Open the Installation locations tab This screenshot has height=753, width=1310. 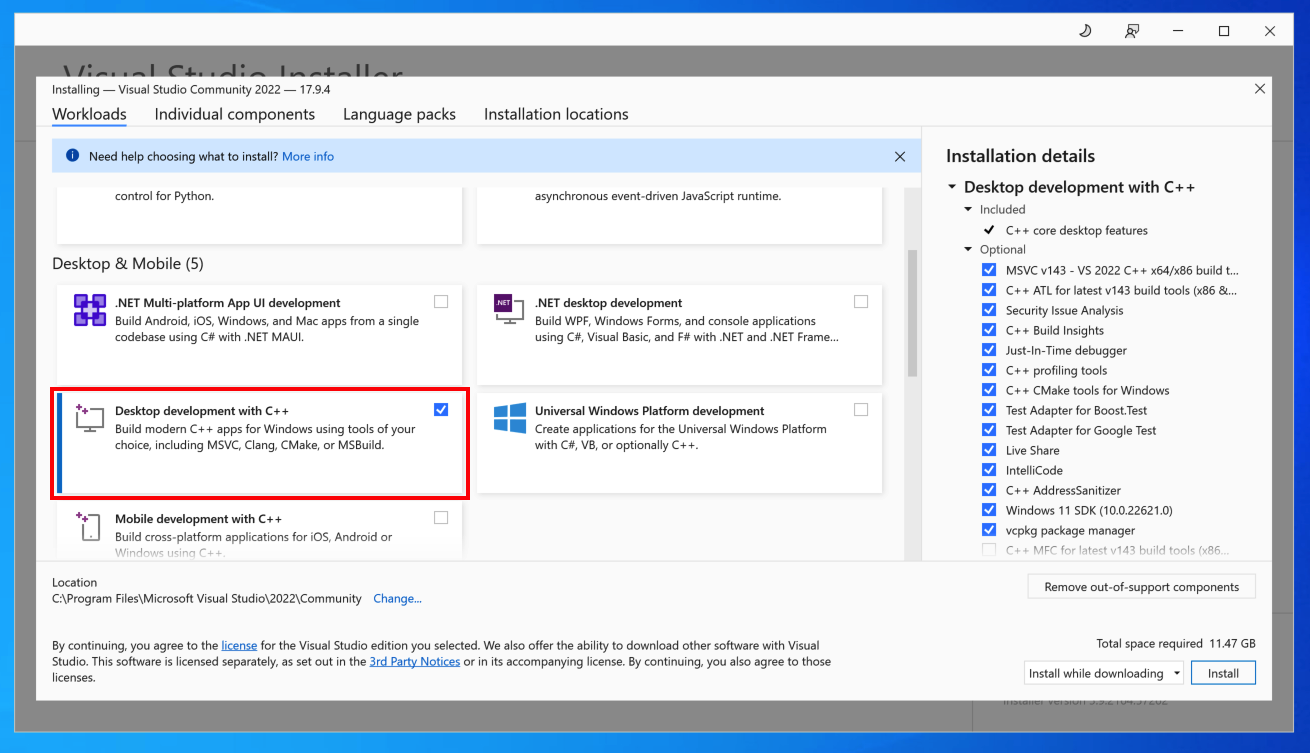click(x=556, y=114)
